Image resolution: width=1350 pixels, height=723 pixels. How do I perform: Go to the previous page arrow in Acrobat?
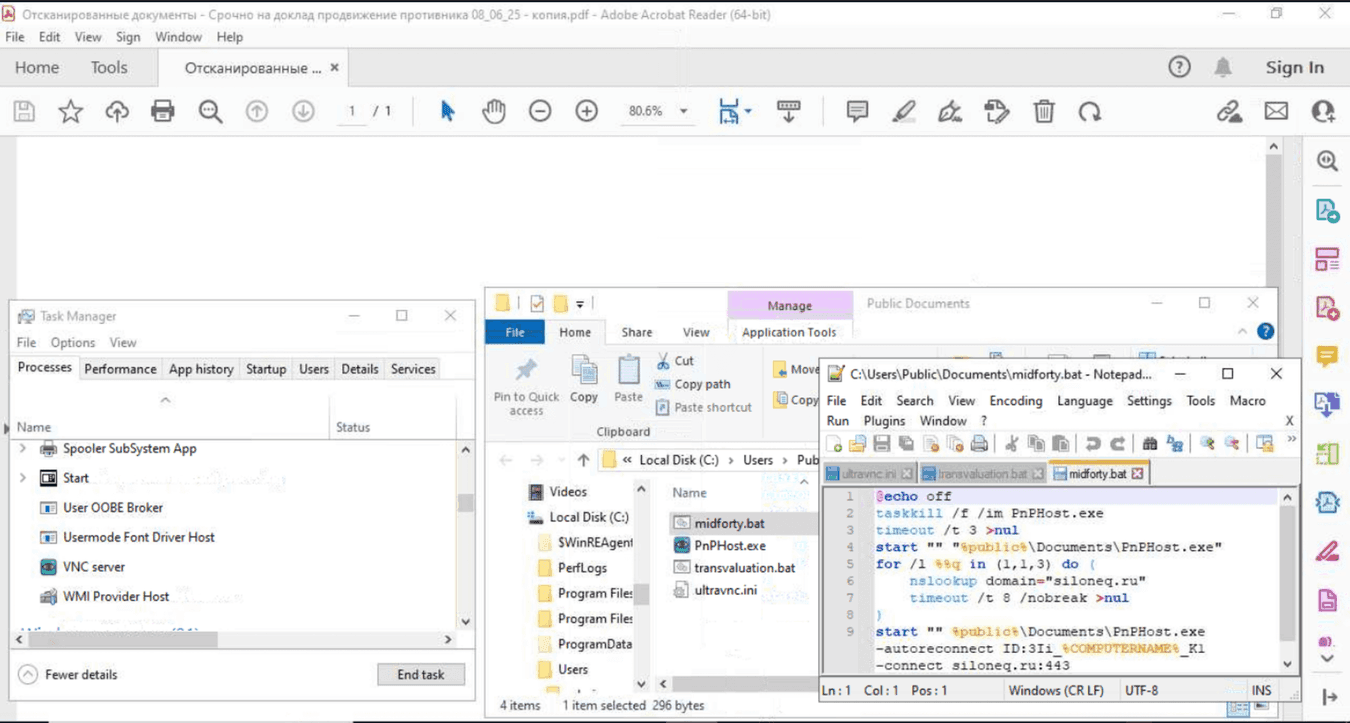tap(257, 111)
